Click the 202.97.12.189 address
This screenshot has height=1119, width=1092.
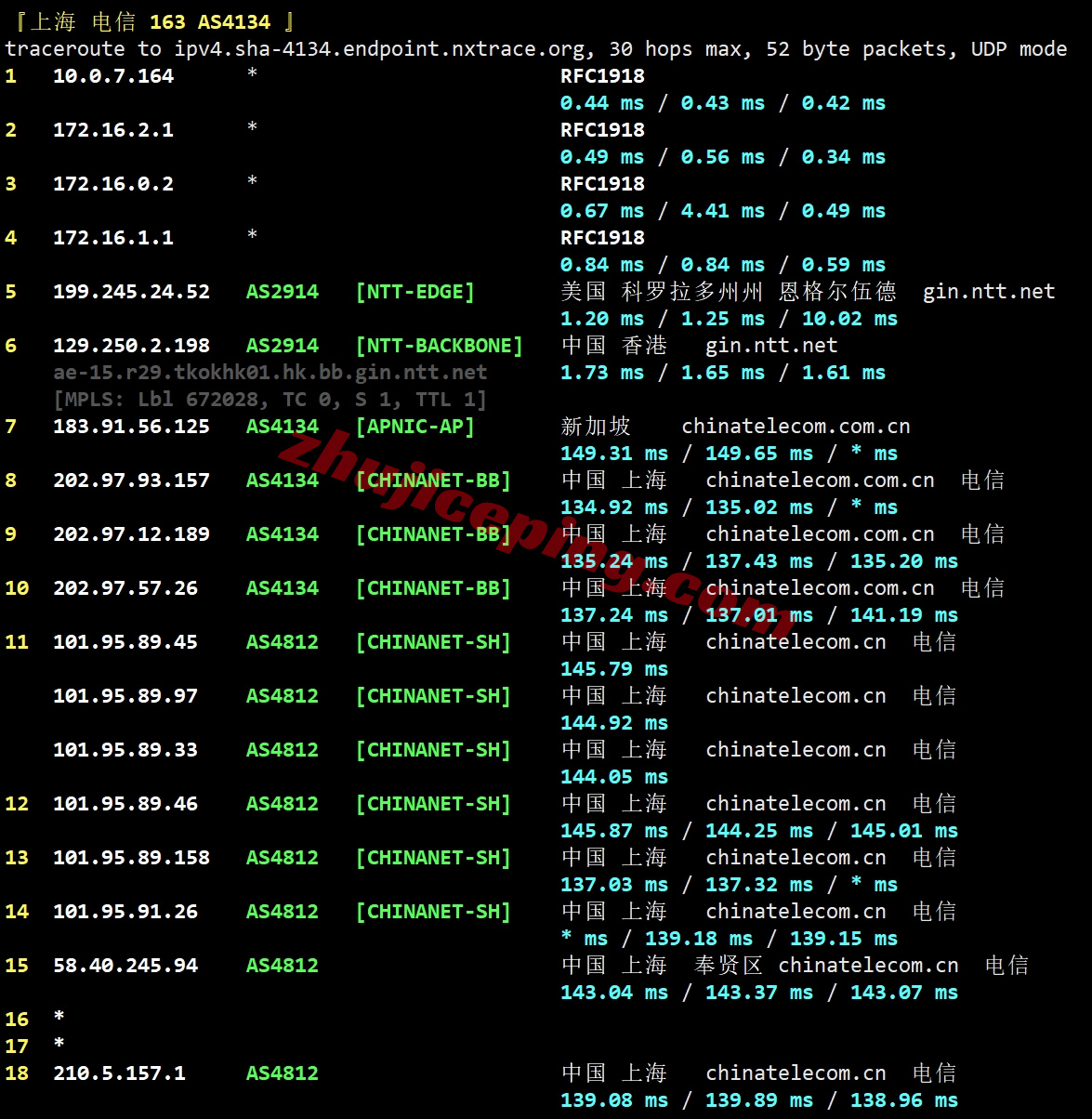pyautogui.click(x=131, y=534)
